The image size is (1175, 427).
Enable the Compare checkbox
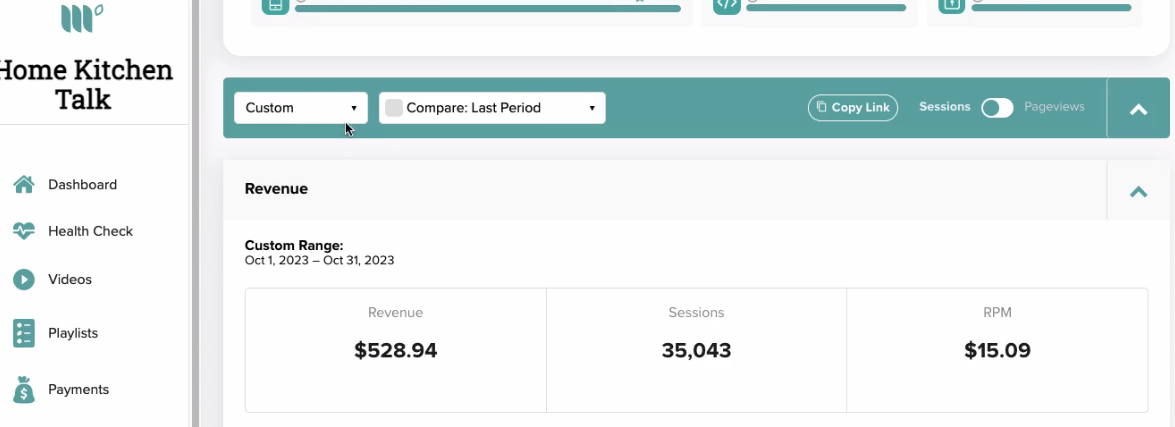coord(393,108)
